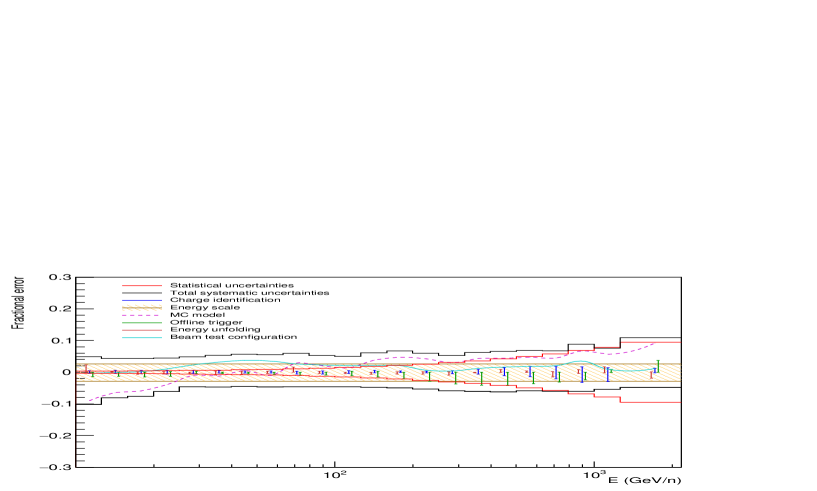817x491 pixels.
Task: Click the 'Total systematic uncertainties' legend label
Action: 250,293
